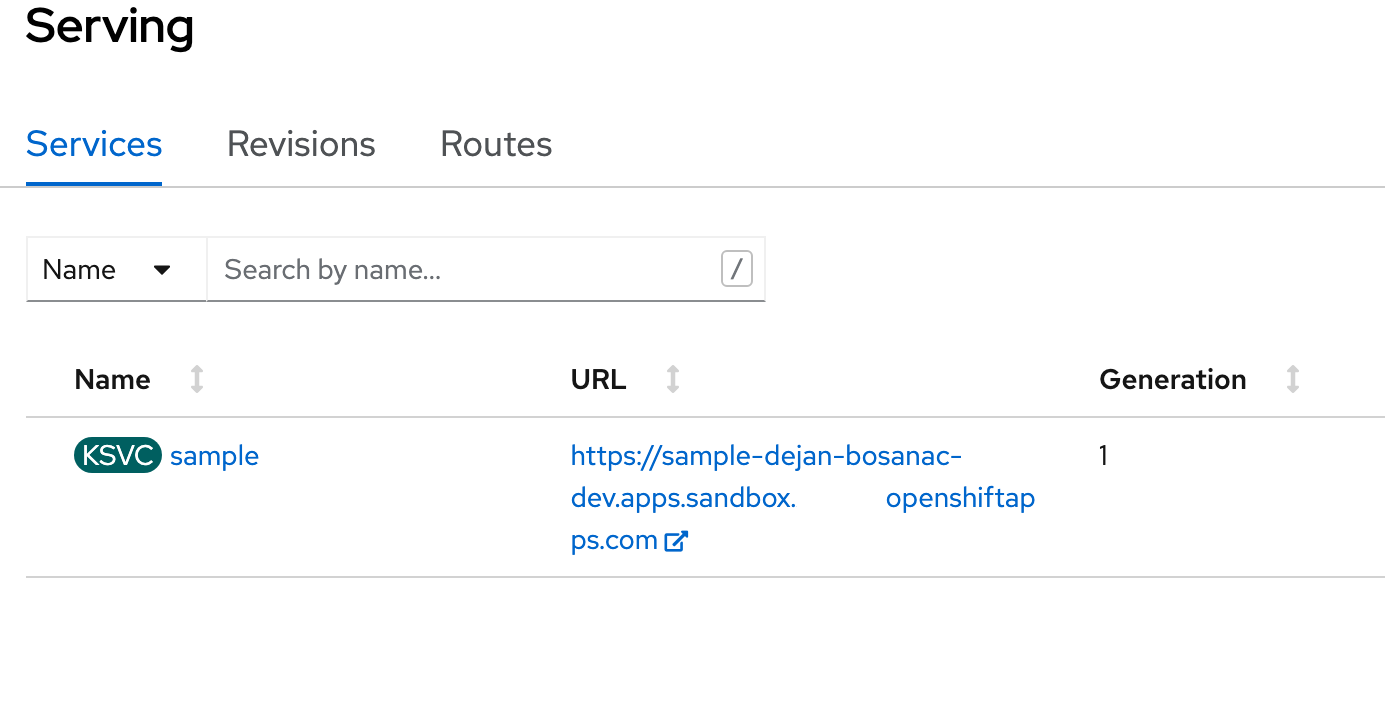Click the KSVC resource badge
The image size is (1385, 721).
[118, 456]
